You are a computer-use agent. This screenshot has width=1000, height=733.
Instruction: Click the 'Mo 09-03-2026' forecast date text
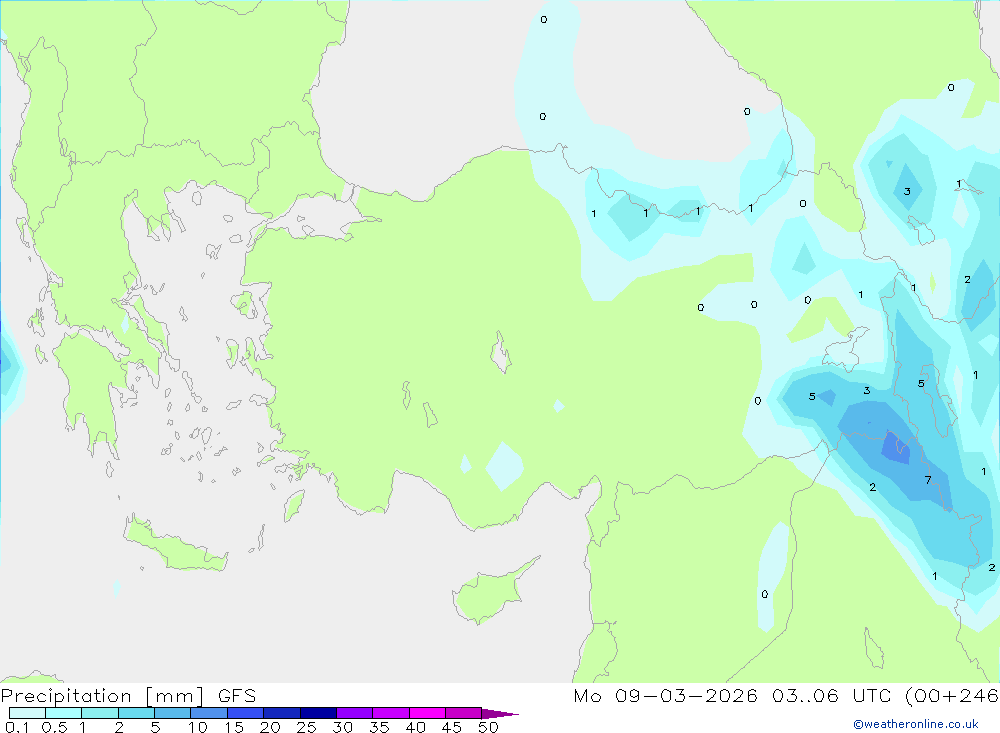tap(665, 695)
